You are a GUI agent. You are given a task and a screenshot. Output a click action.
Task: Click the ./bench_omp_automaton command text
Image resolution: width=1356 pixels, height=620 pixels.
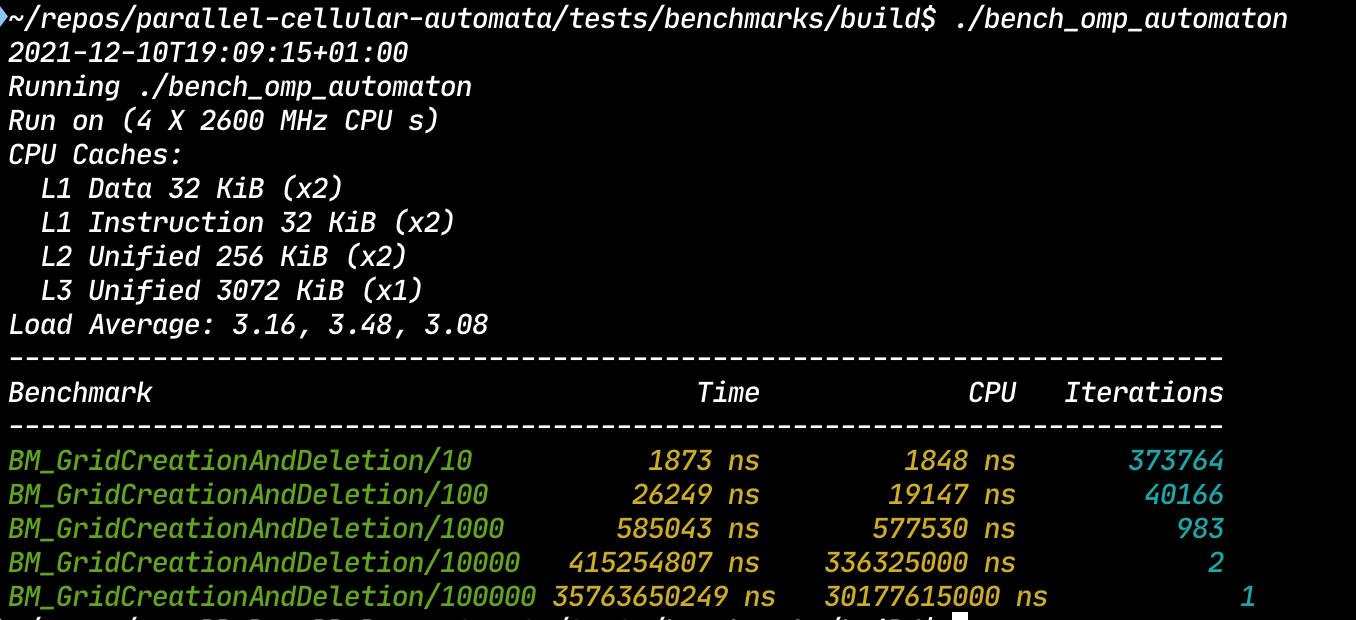tap(1120, 19)
